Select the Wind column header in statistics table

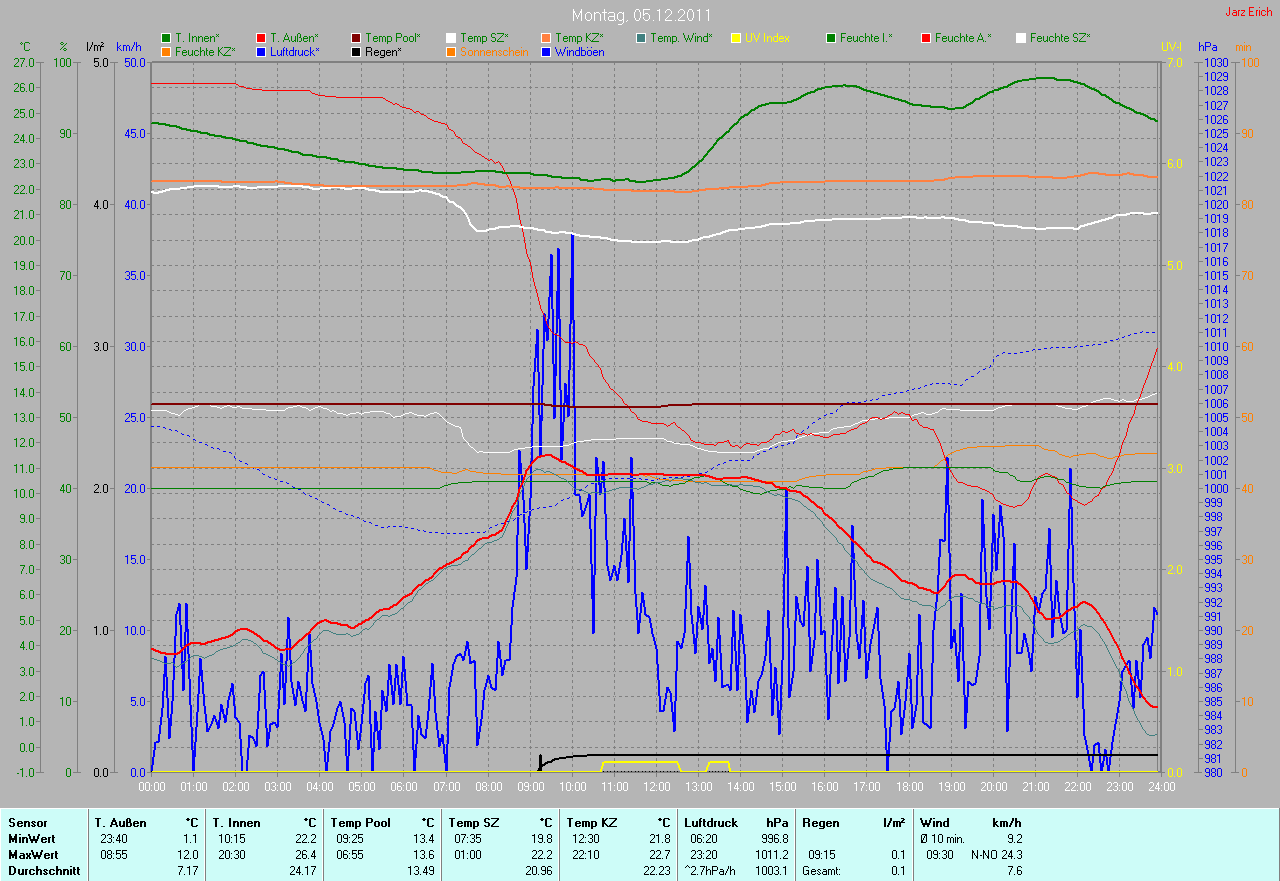[935, 823]
